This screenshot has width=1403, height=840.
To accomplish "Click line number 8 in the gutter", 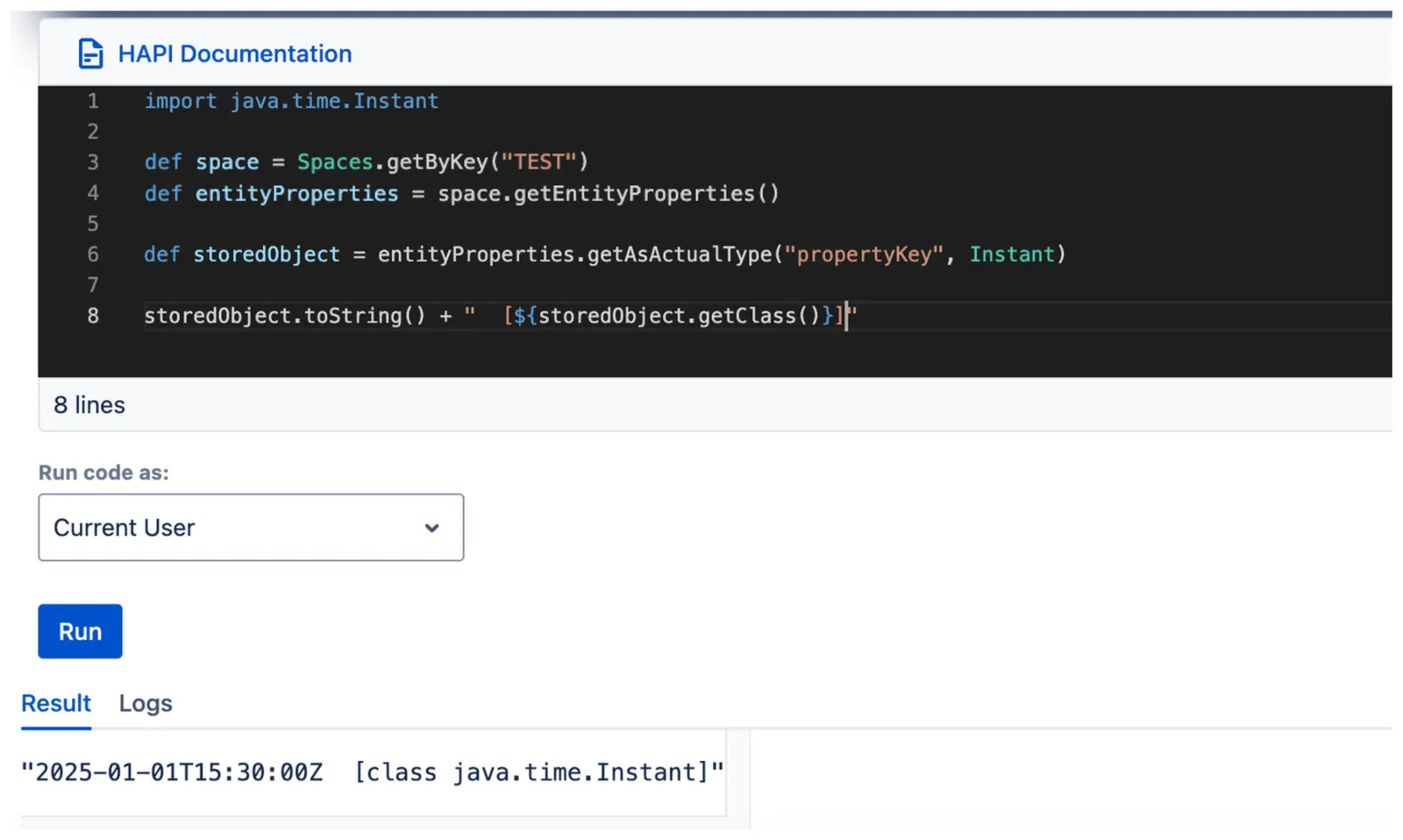I will coord(93,316).
